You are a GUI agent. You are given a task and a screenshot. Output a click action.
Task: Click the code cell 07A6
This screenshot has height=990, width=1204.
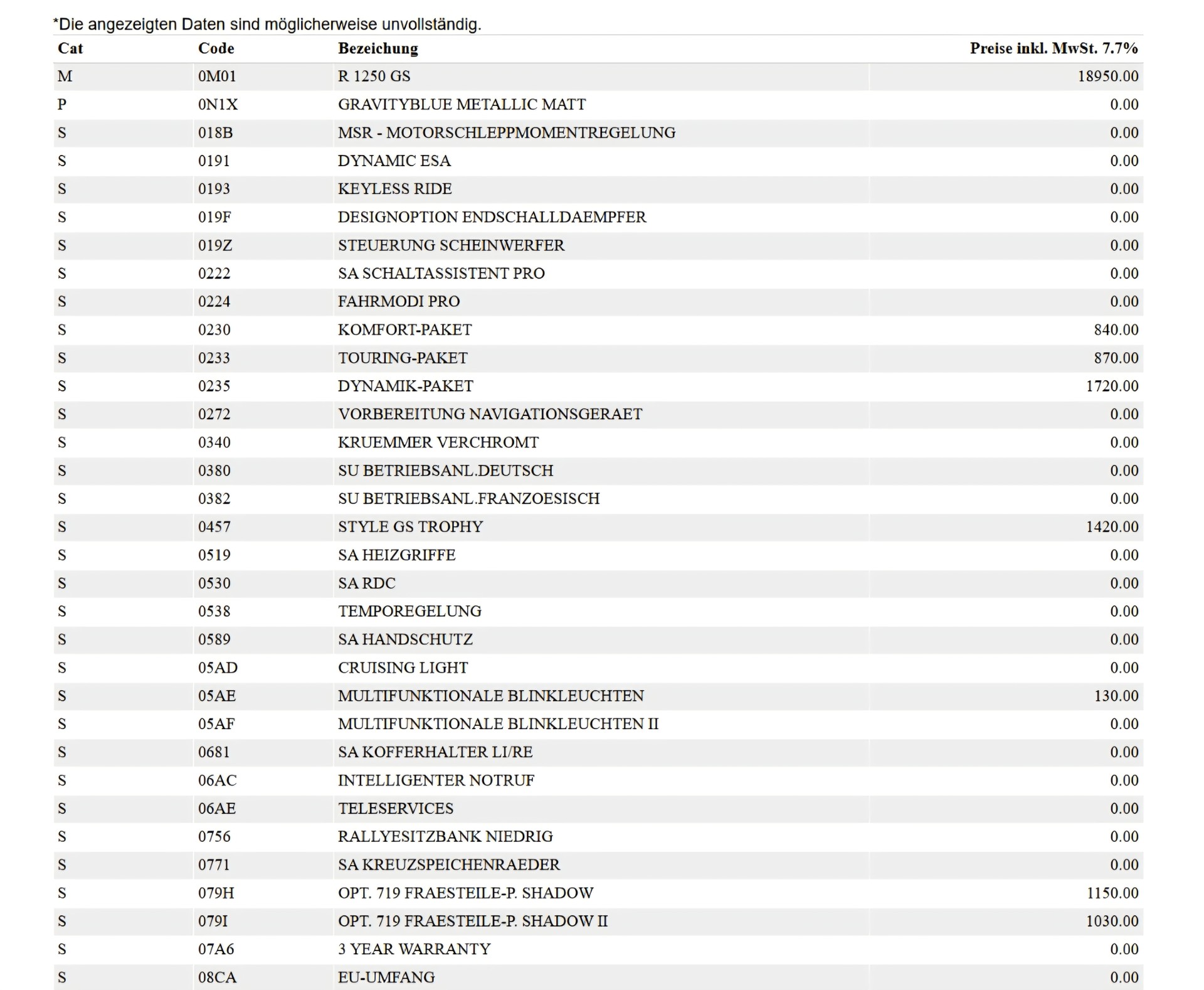point(216,949)
